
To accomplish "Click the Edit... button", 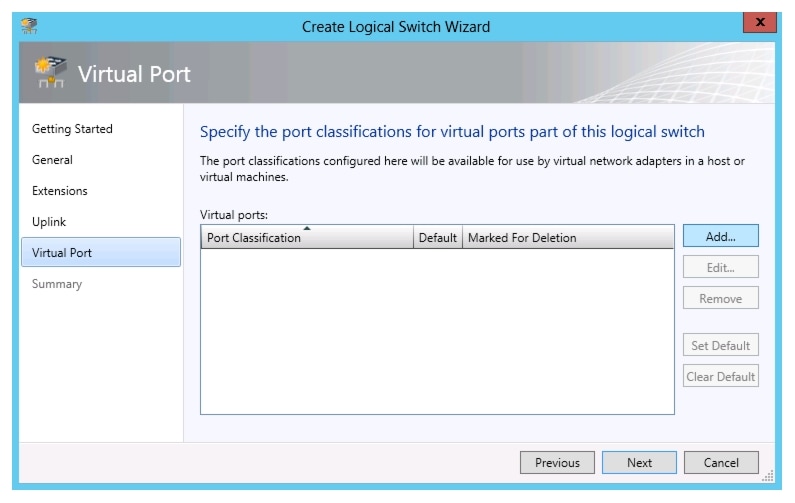I will tap(720, 267).
